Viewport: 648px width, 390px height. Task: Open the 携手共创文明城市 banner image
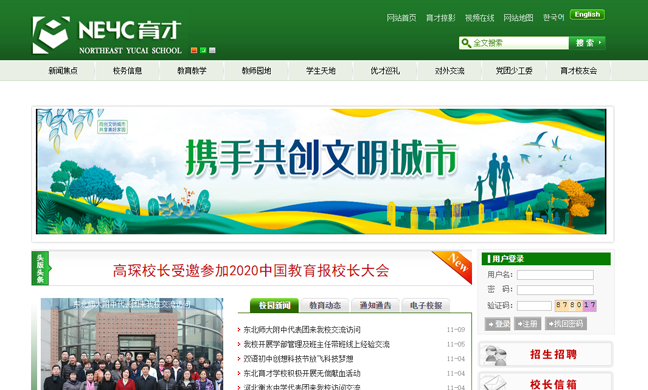321,171
